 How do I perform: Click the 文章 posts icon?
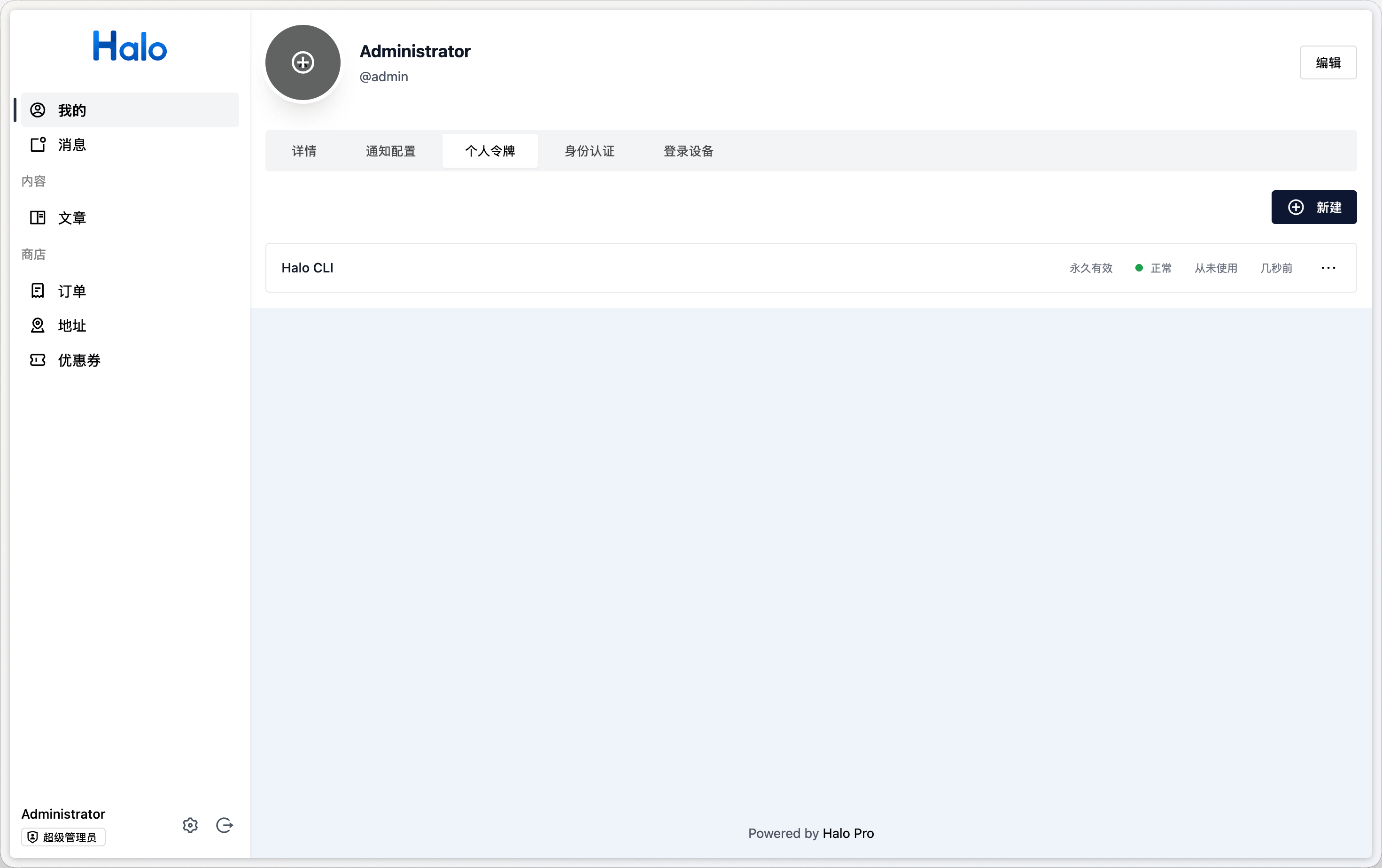(x=38, y=218)
